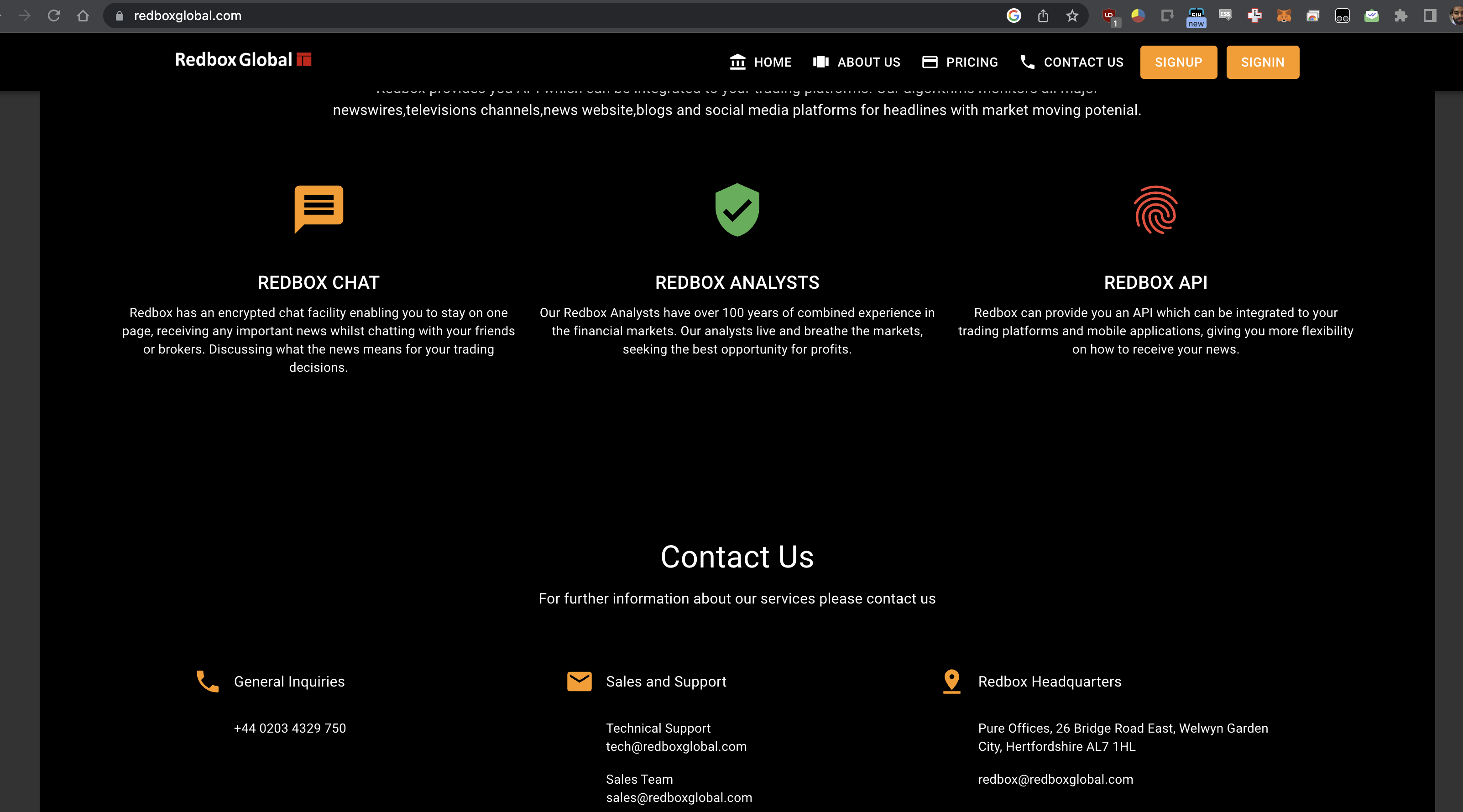This screenshot has width=1463, height=812.
Task: Click the Contact Us heading
Action: (737, 557)
